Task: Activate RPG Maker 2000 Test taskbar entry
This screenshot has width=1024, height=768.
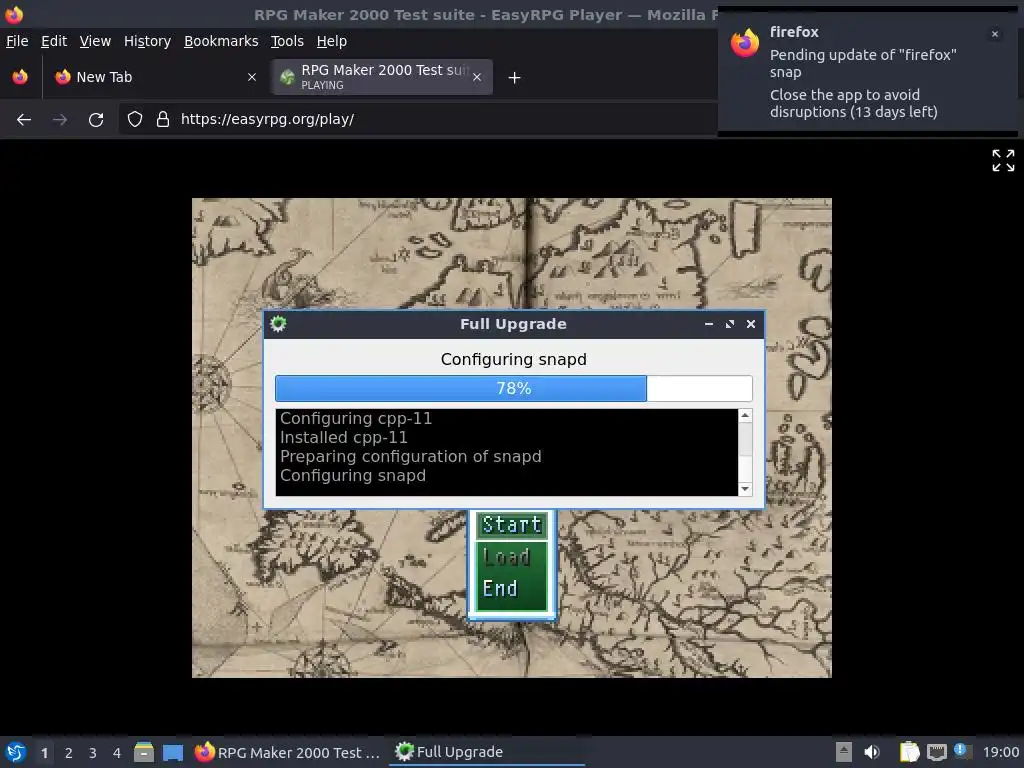Action: coord(287,752)
